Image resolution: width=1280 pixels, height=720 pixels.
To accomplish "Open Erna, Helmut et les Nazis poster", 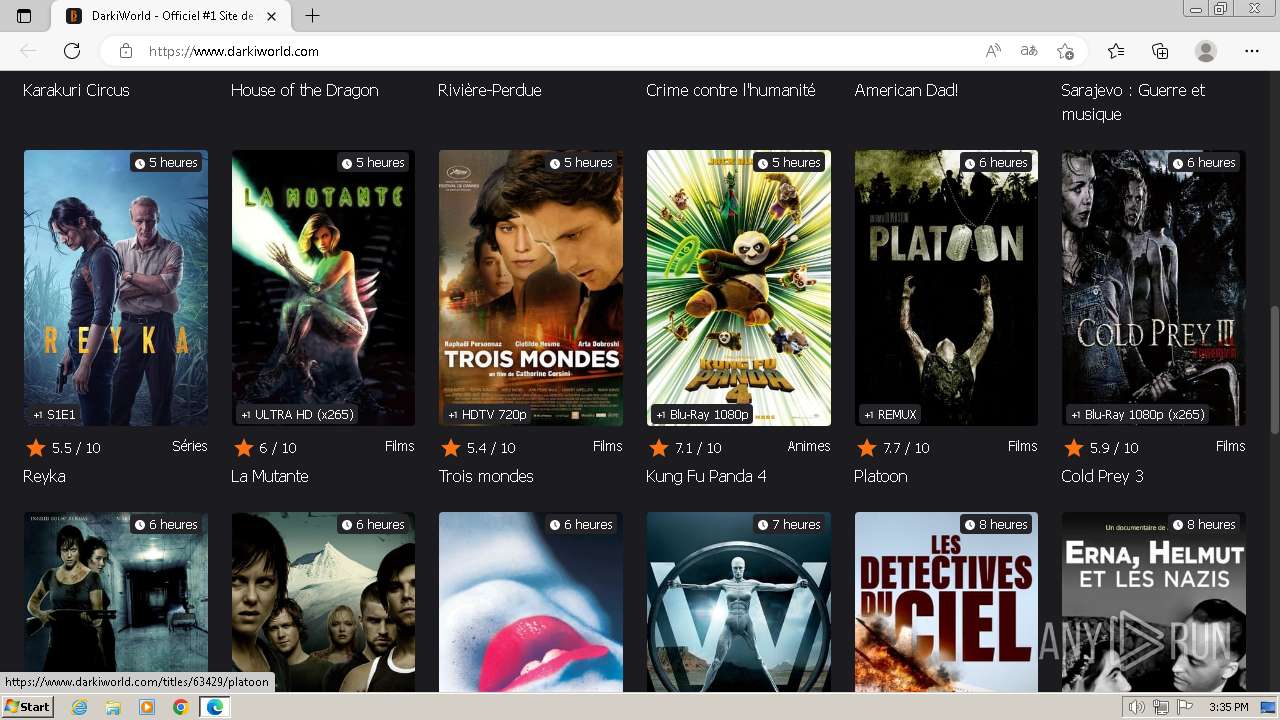I will 1154,602.
